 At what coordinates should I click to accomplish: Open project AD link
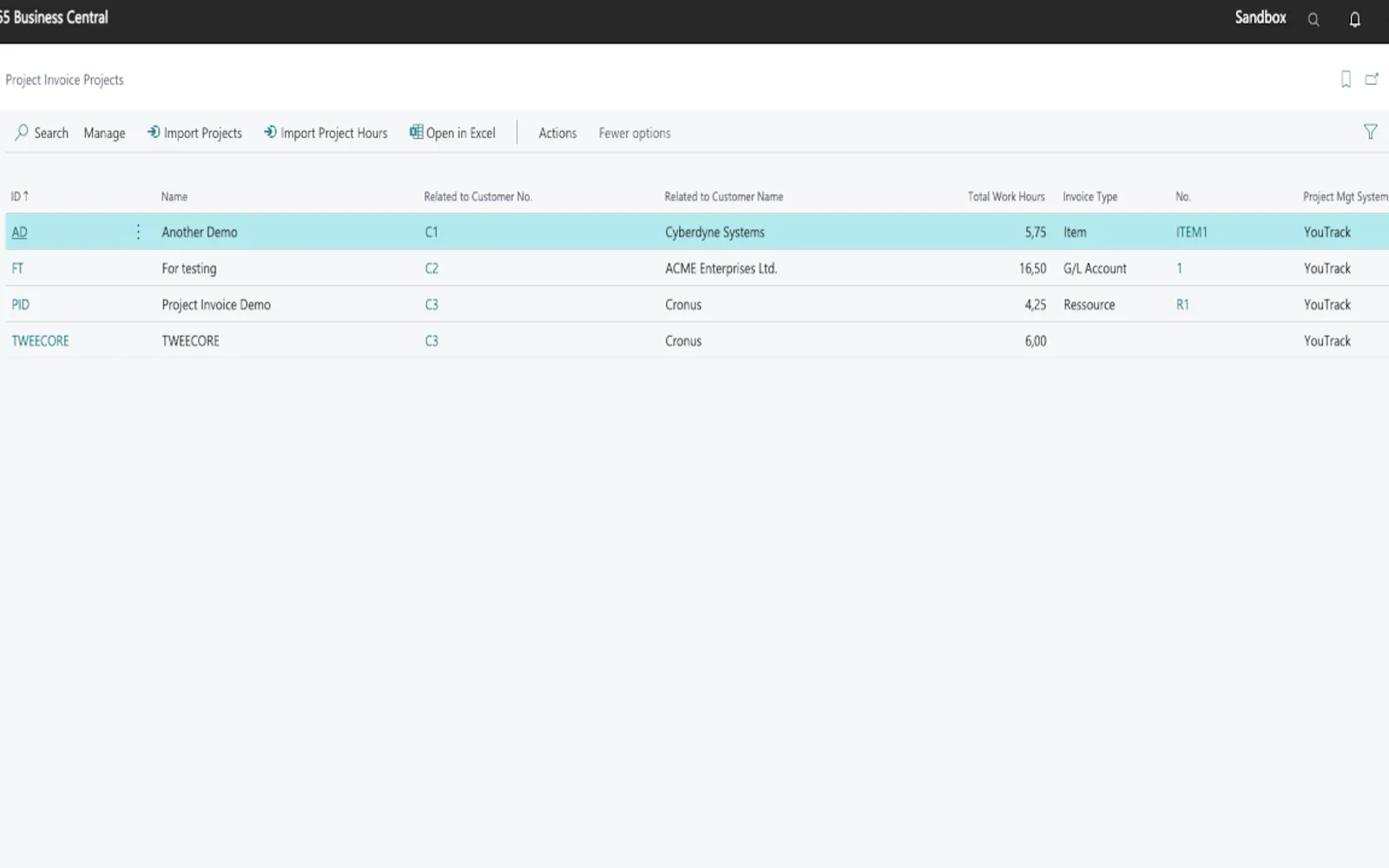[x=19, y=232]
